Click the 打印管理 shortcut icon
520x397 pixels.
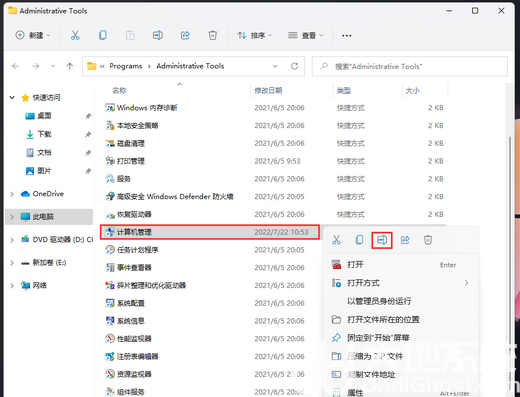pos(110,161)
